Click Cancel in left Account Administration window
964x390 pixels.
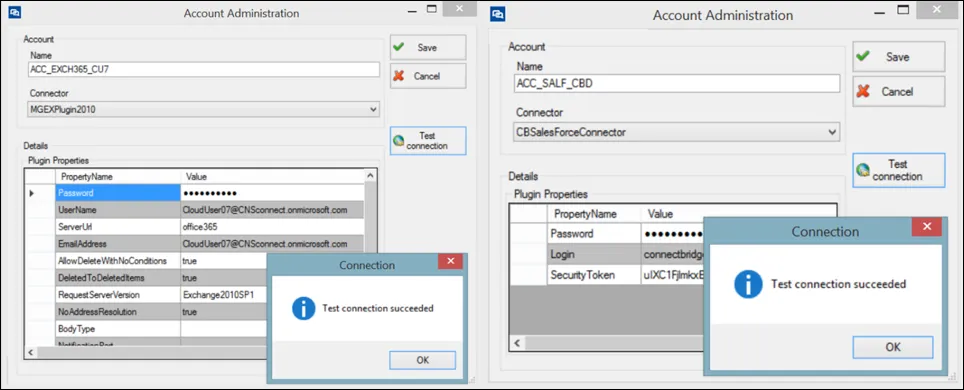click(x=428, y=76)
